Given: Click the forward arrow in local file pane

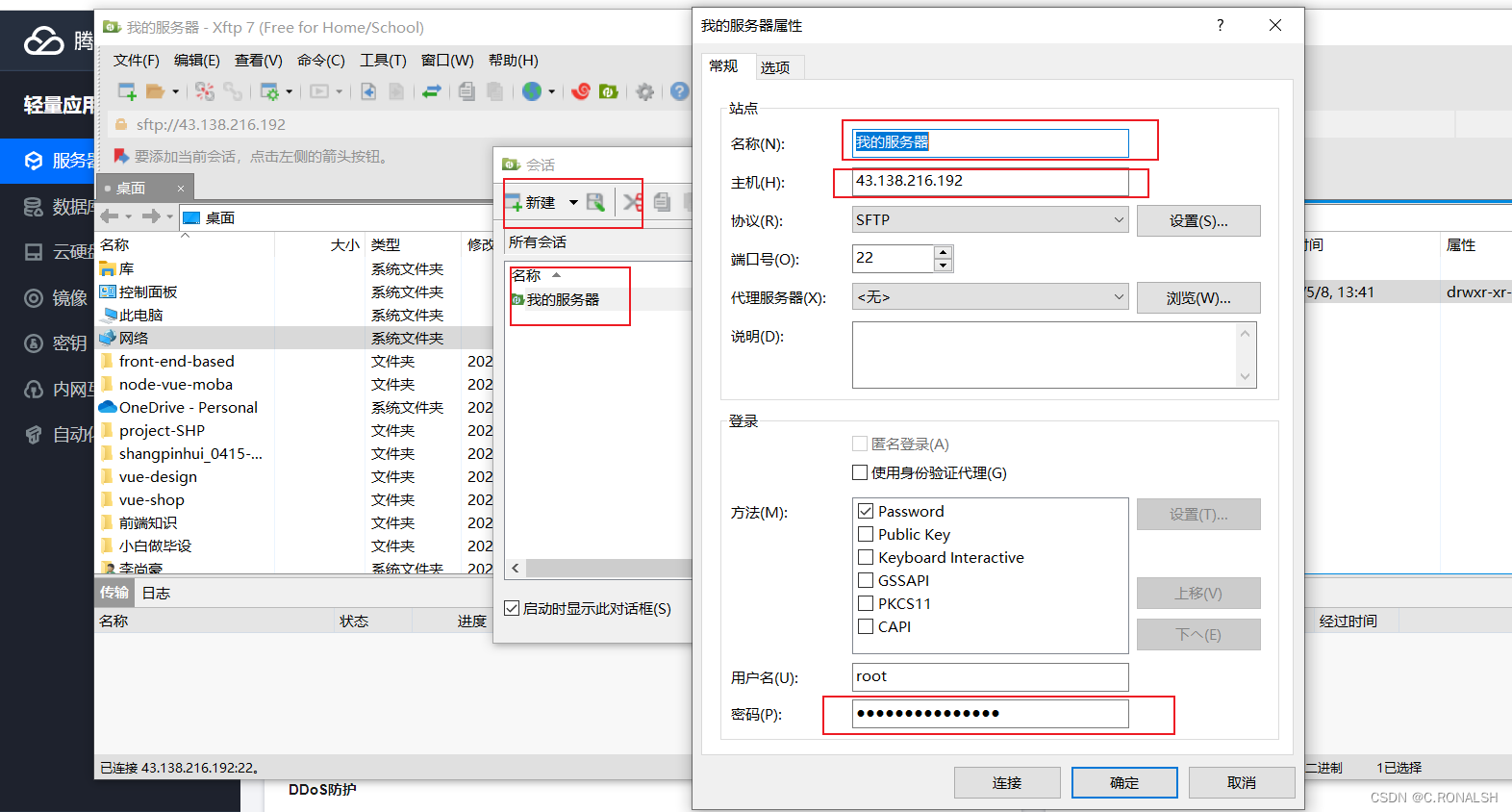Looking at the screenshot, I should 151,216.
